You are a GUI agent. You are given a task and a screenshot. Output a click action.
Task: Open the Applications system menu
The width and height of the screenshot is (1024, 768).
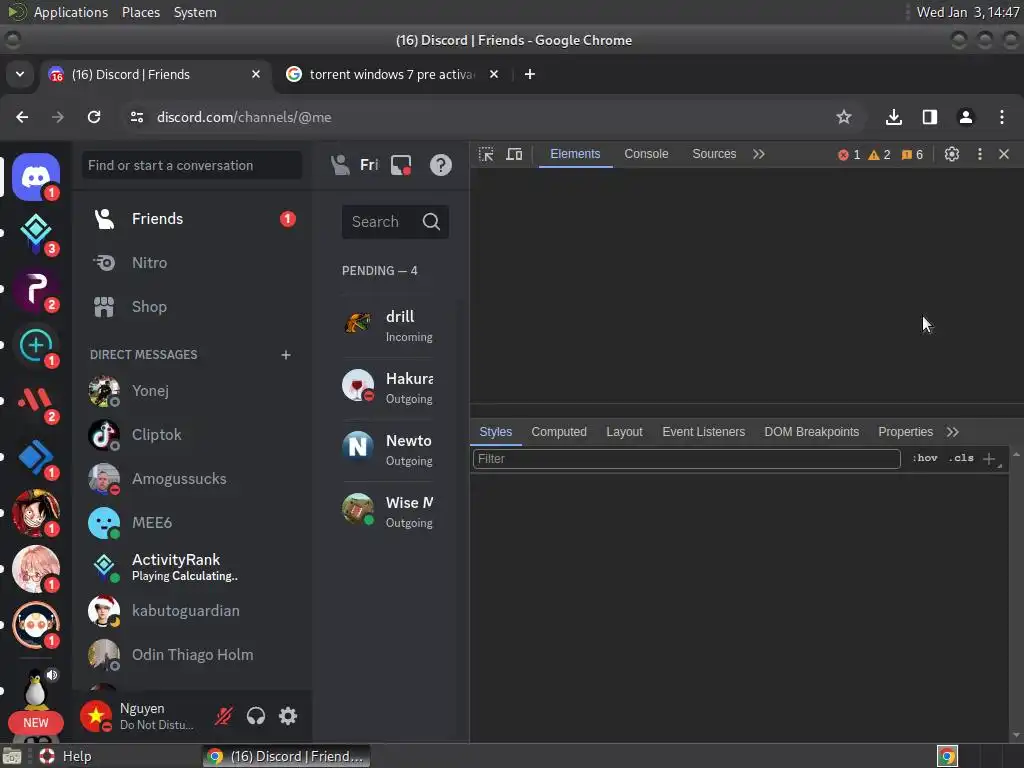(x=71, y=12)
